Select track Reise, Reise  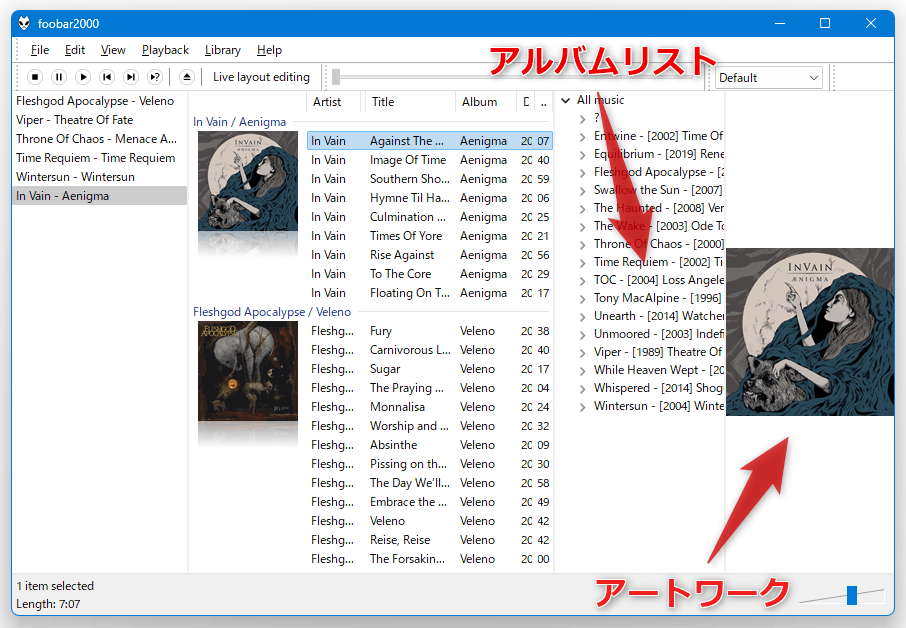point(430,540)
